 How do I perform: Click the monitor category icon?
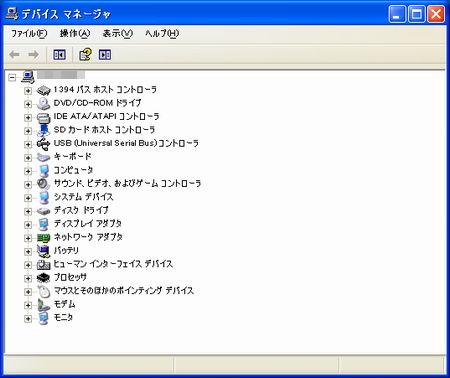[x=43, y=318]
